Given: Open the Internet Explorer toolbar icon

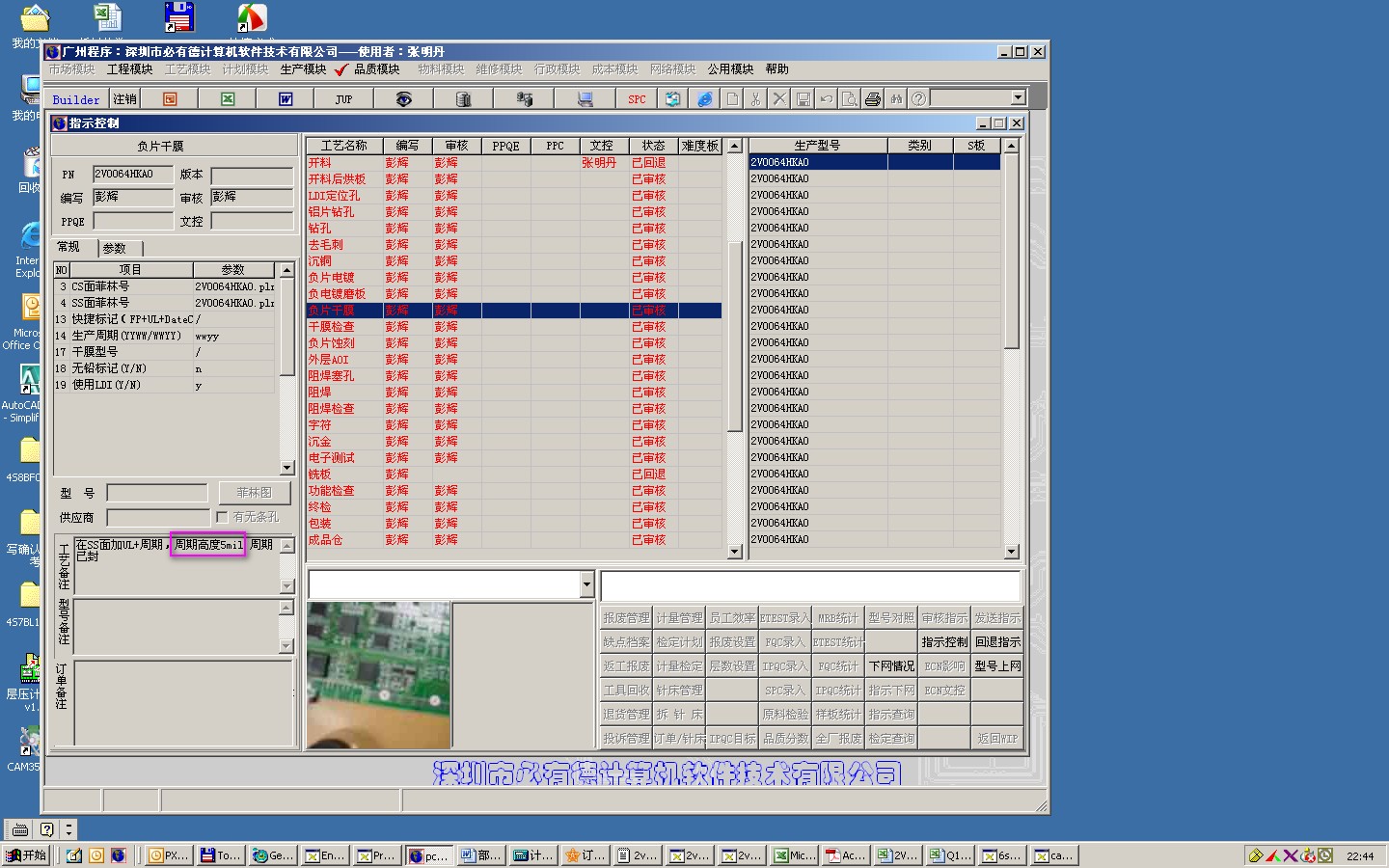Looking at the screenshot, I should (705, 99).
